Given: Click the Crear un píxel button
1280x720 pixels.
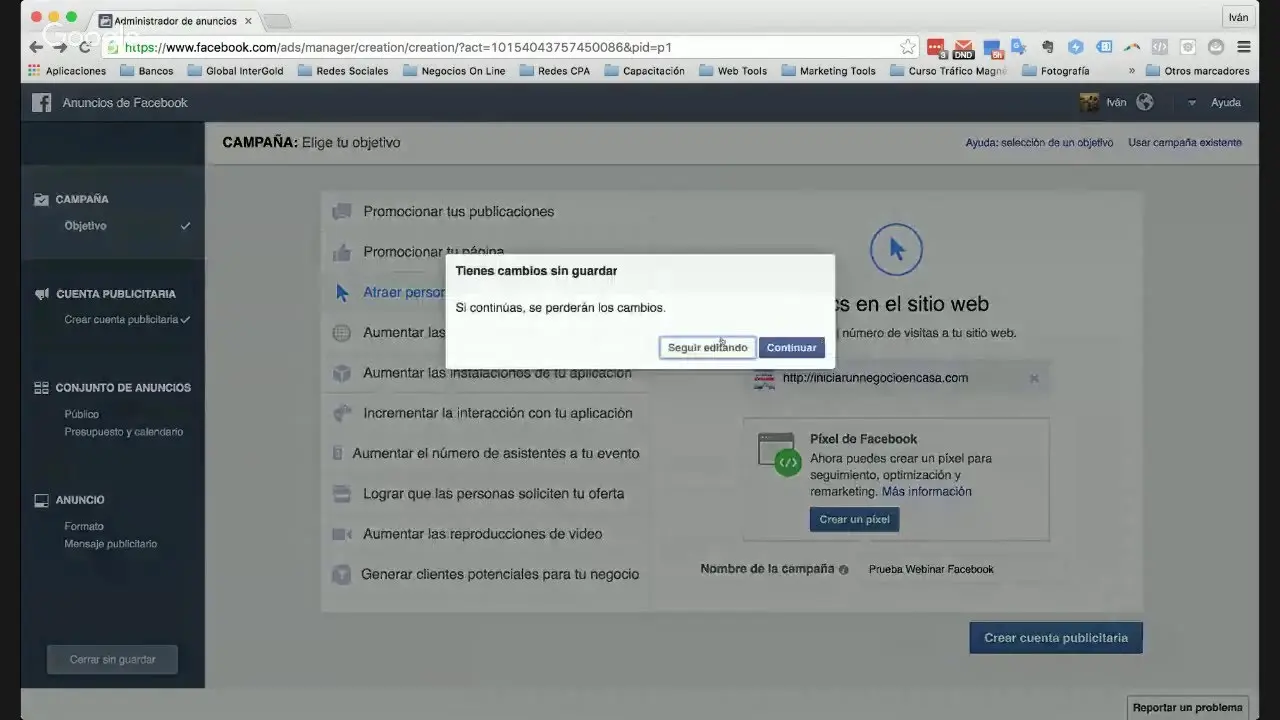Looking at the screenshot, I should [855, 520].
